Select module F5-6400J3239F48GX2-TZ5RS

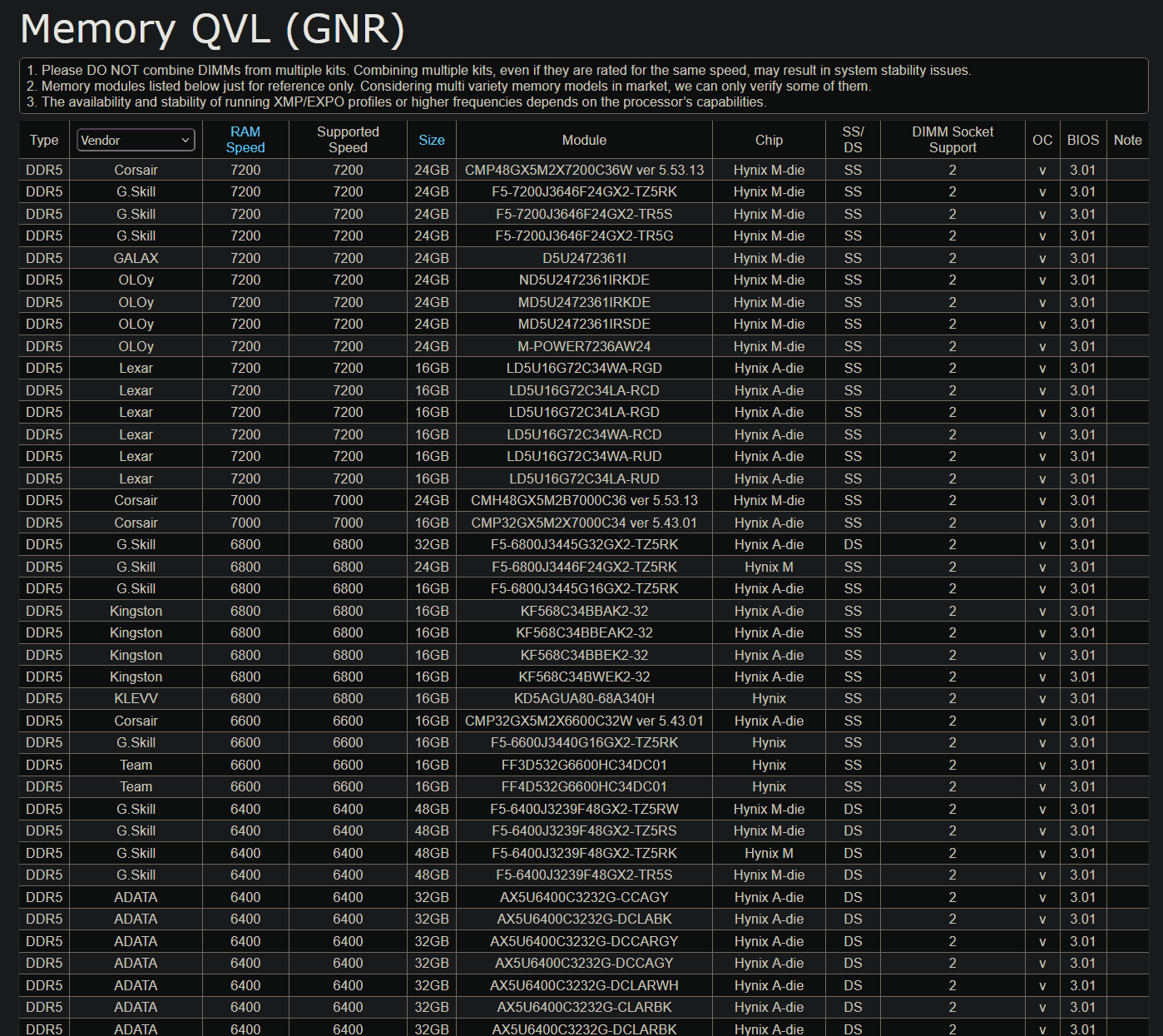(584, 830)
